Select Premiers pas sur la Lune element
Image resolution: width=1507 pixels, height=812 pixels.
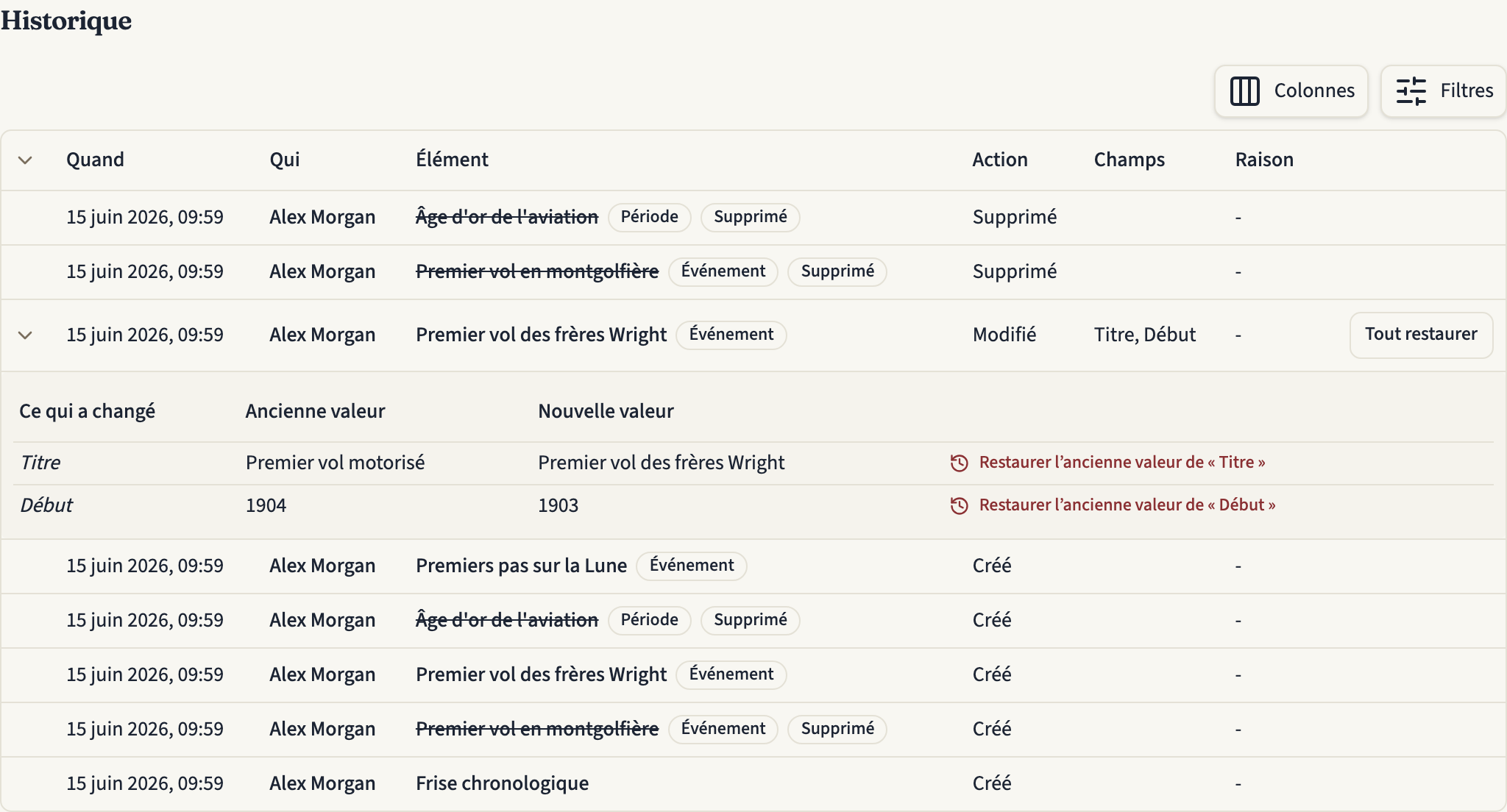[521, 566]
